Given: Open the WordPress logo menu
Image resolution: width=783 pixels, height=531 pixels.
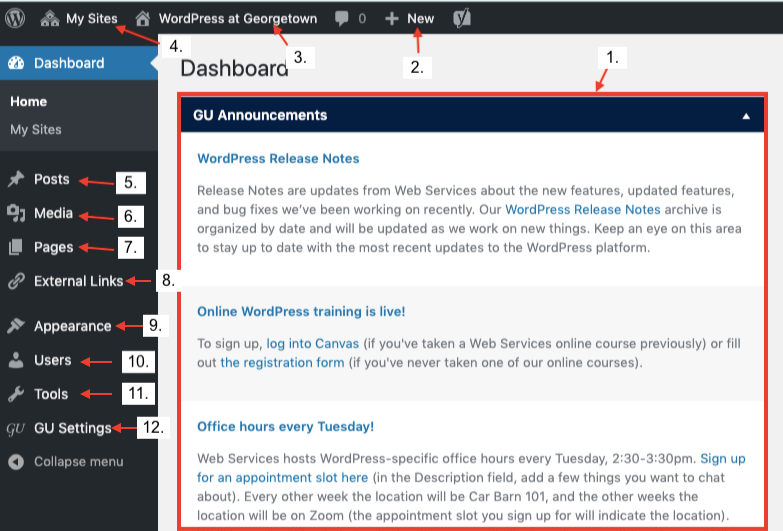Looking at the screenshot, I should (15, 18).
